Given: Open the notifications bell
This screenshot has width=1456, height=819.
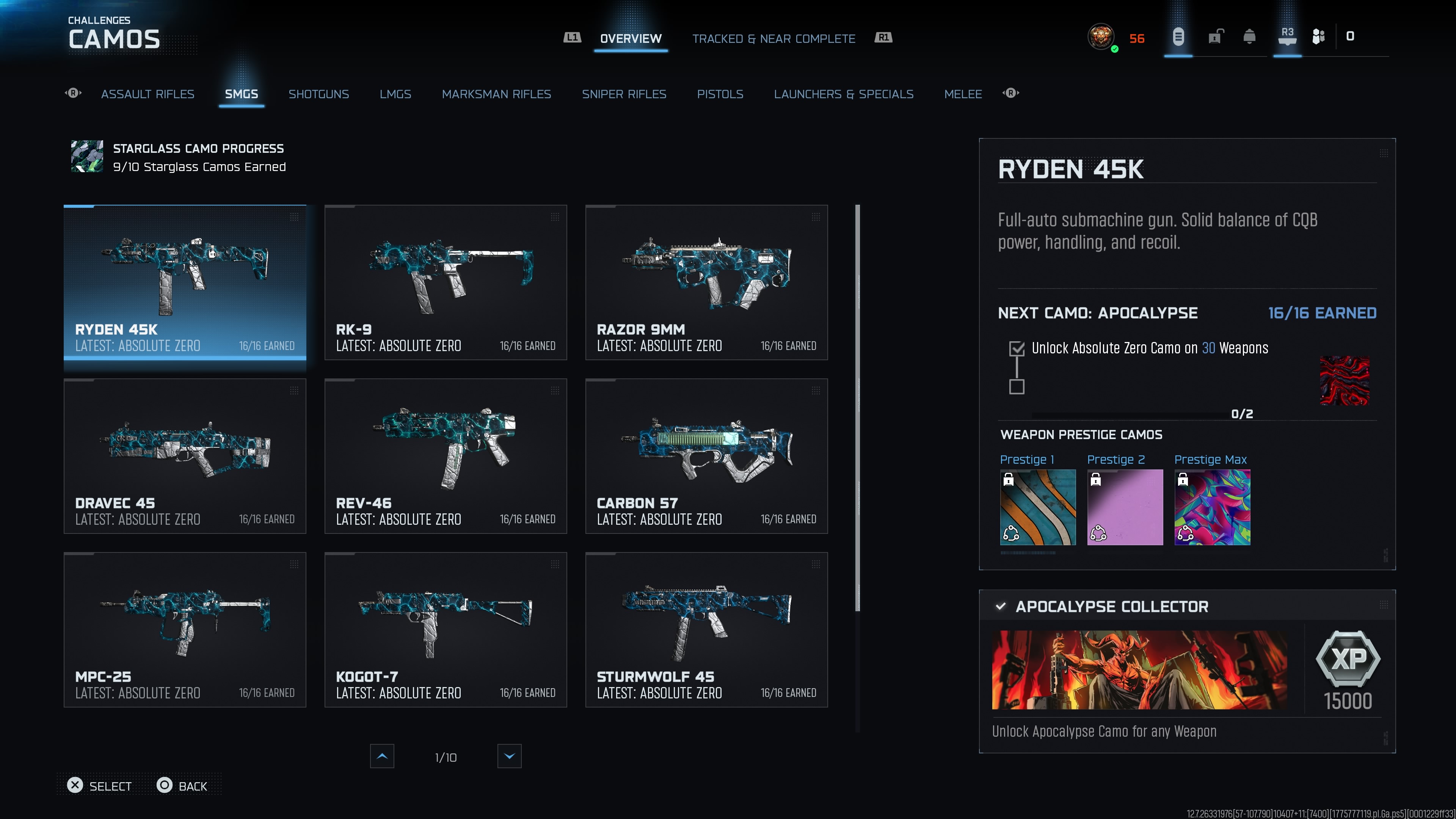Looking at the screenshot, I should coord(1250,37).
